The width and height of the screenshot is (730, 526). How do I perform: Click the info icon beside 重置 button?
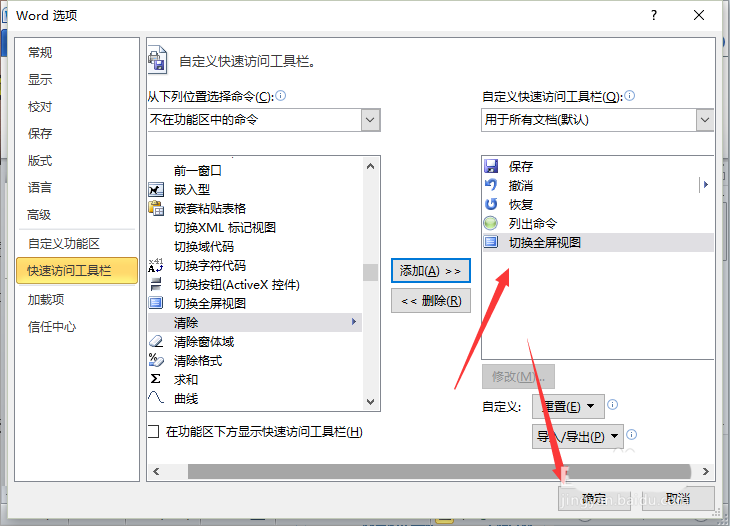[613, 405]
